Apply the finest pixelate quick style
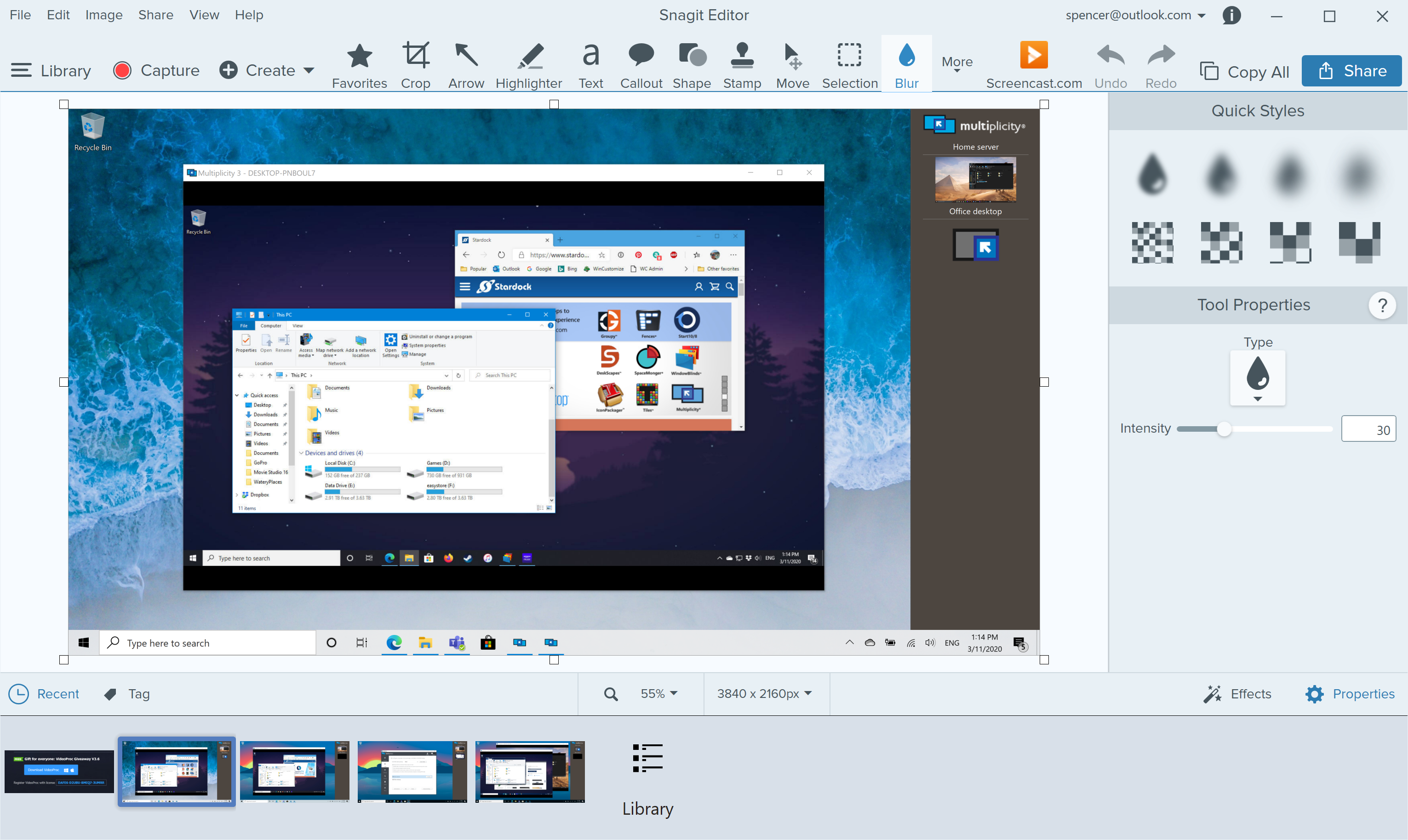 pos(1152,242)
